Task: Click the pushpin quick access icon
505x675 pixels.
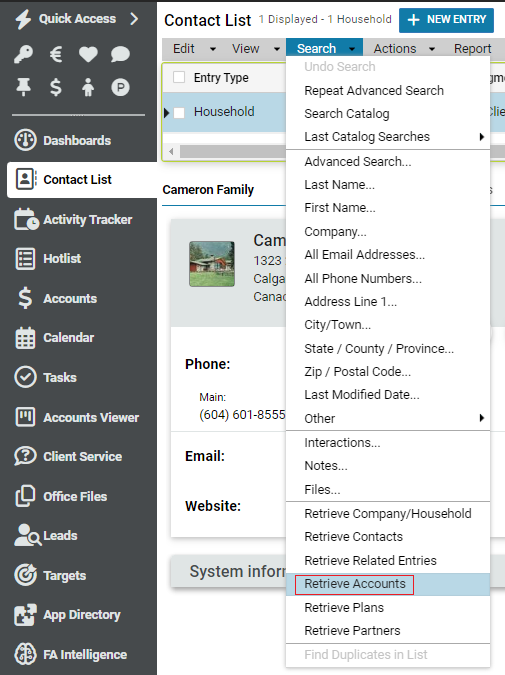Action: click(23, 87)
